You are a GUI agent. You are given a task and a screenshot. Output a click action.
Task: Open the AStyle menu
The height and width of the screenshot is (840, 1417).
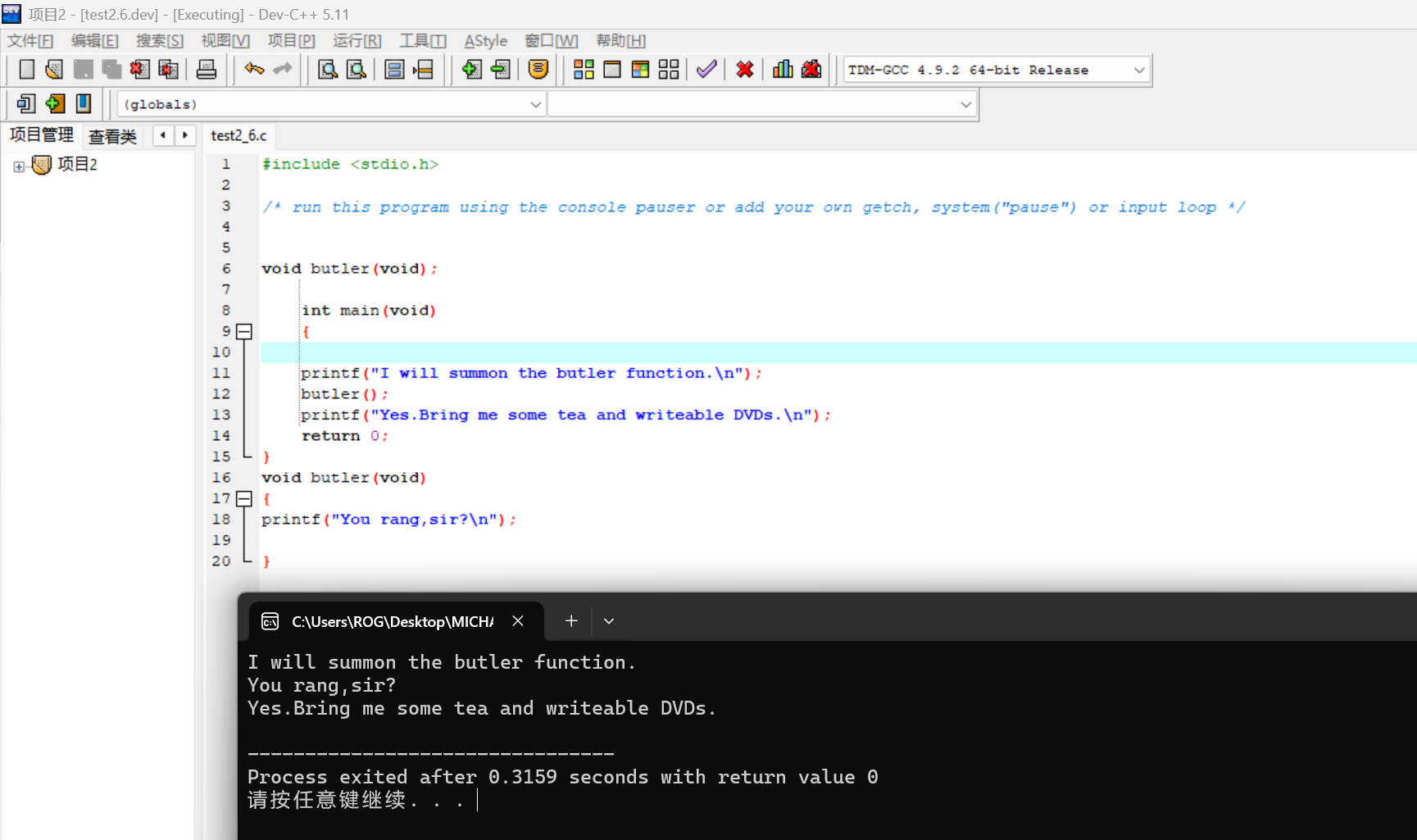tap(486, 41)
